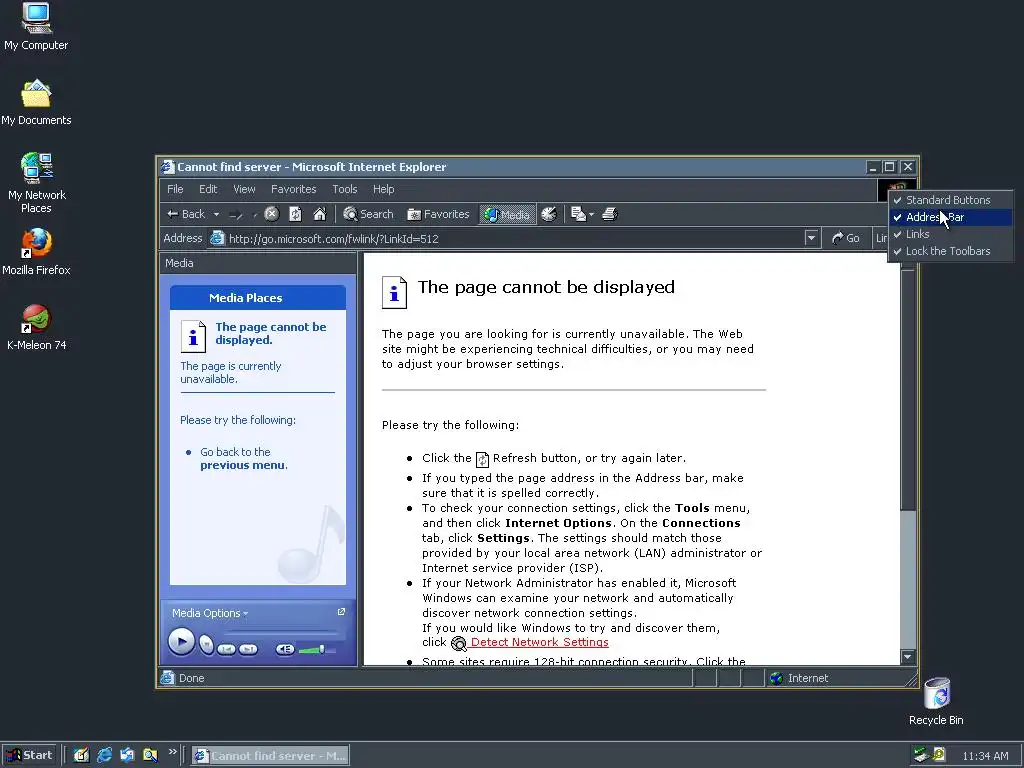The width and height of the screenshot is (1024, 768).
Task: Open the Tools menu
Action: point(344,189)
